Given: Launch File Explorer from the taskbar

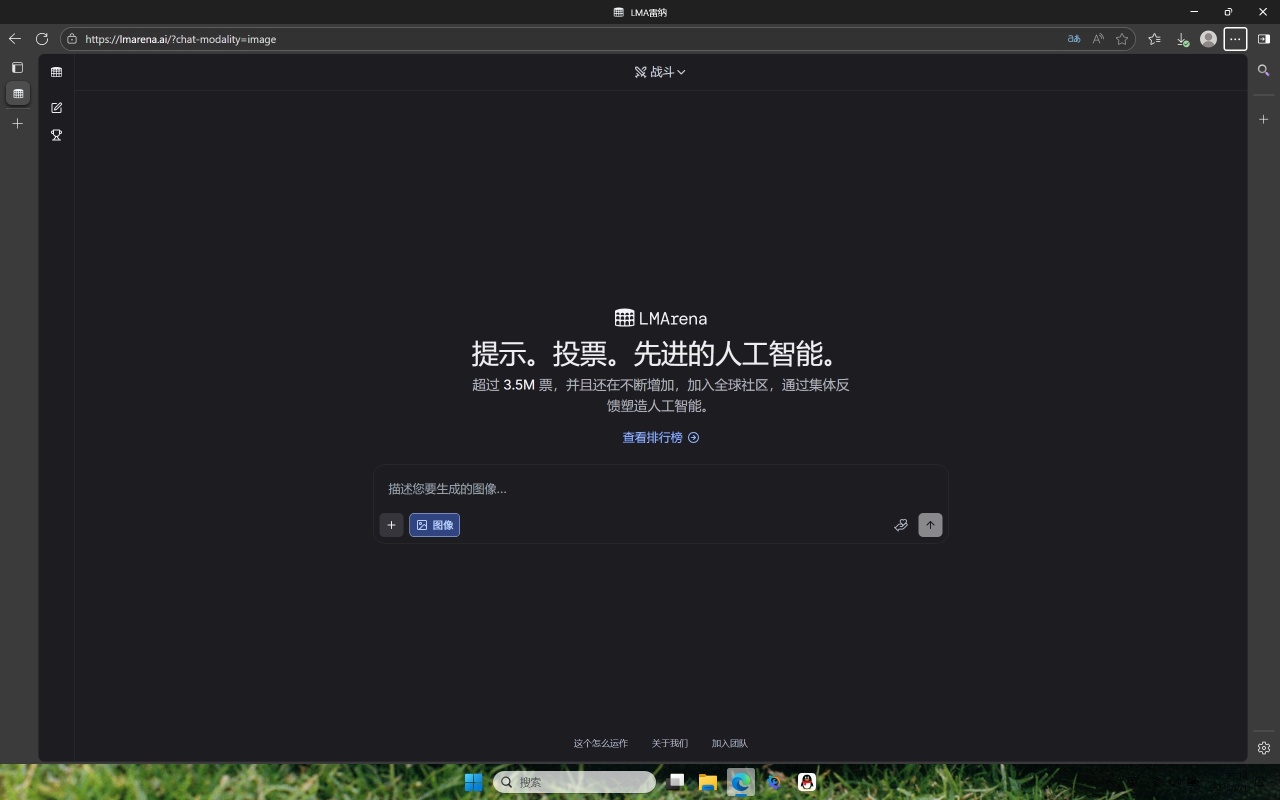Looking at the screenshot, I should coord(708,782).
